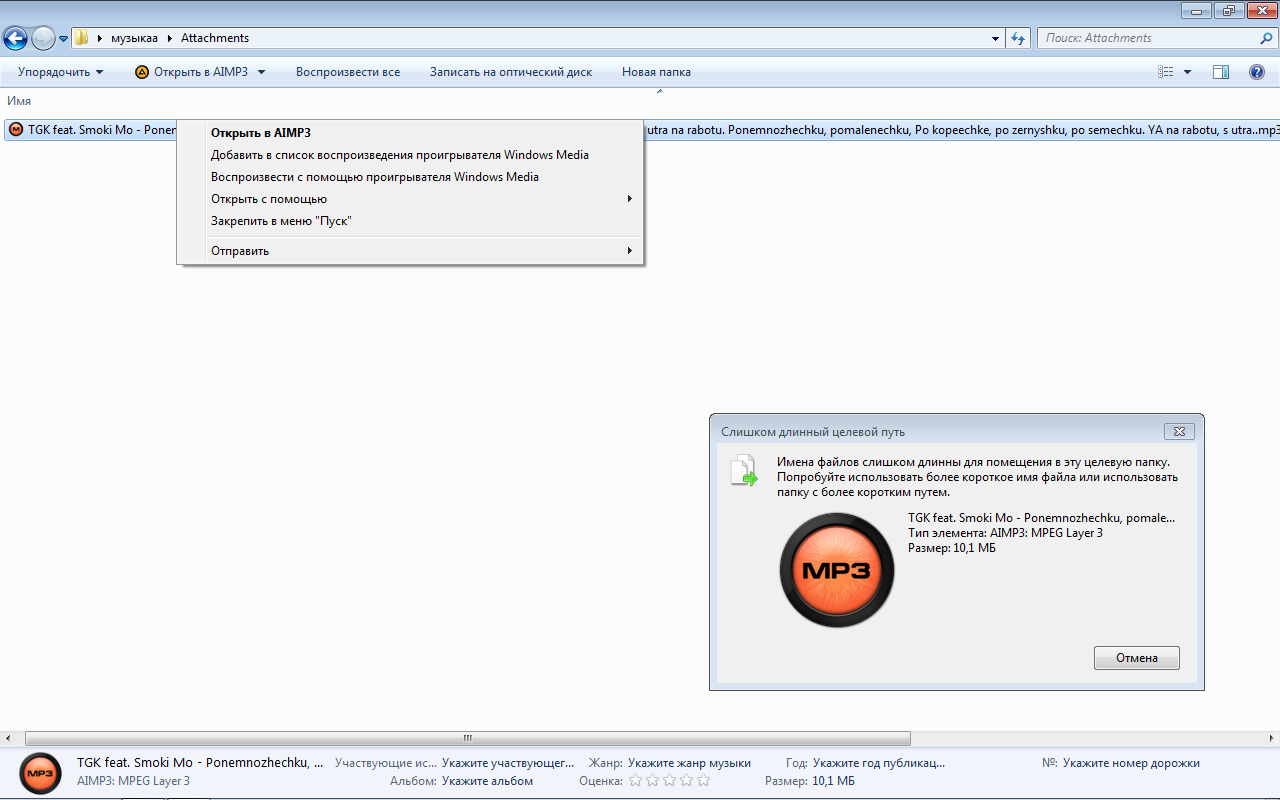
Task: Set rating to four stars in Оценка
Action: [x=686, y=781]
